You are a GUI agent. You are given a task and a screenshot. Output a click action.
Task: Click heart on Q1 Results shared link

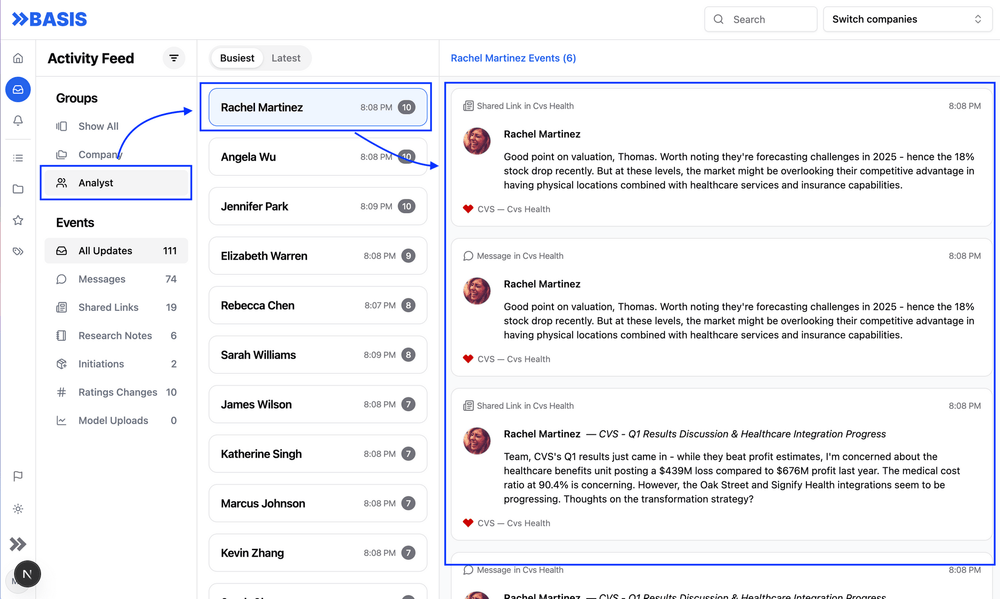pyautogui.click(x=468, y=522)
